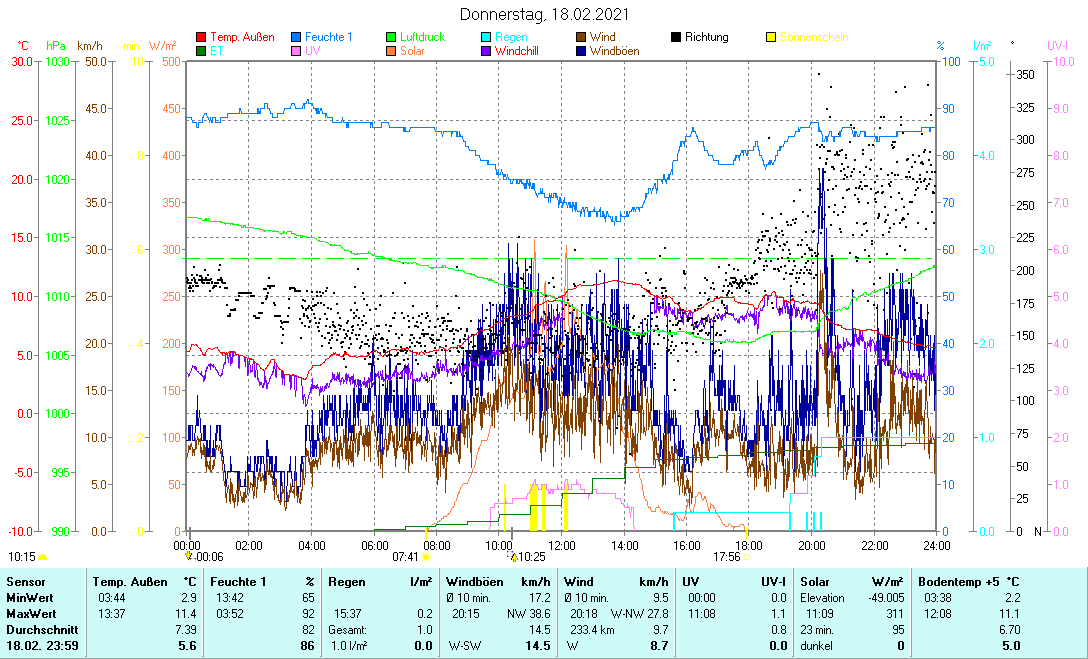1088x659 pixels.
Task: Click the chart title Donnerstag, 18.02.2021
Action: [x=545, y=14]
